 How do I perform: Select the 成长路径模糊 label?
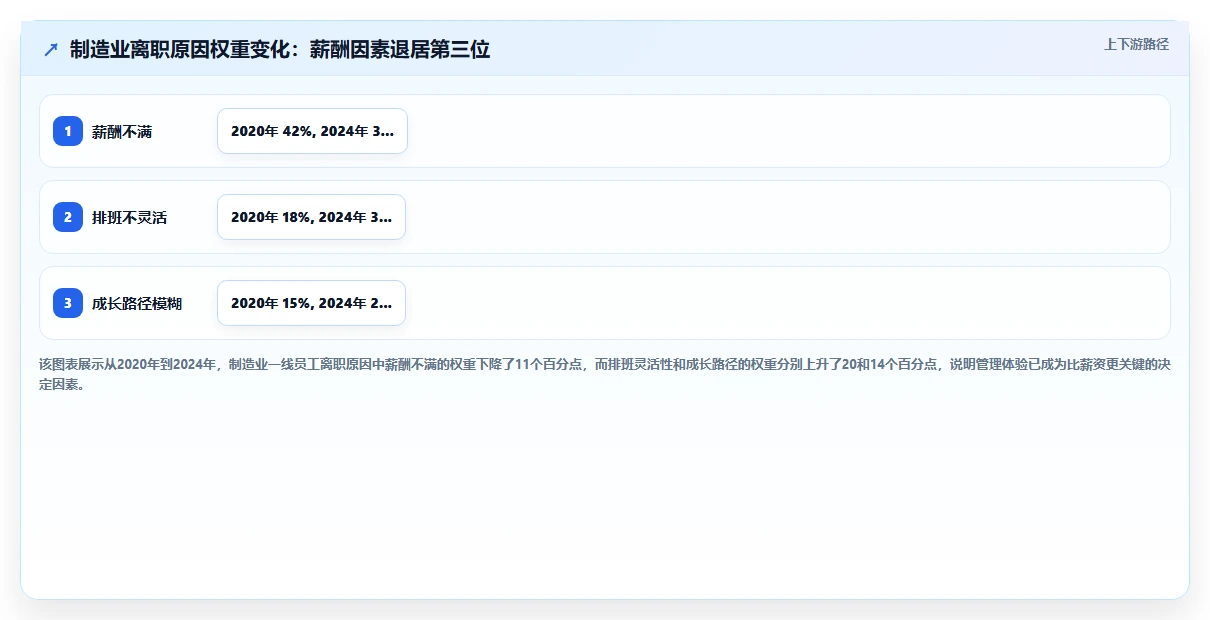137,303
